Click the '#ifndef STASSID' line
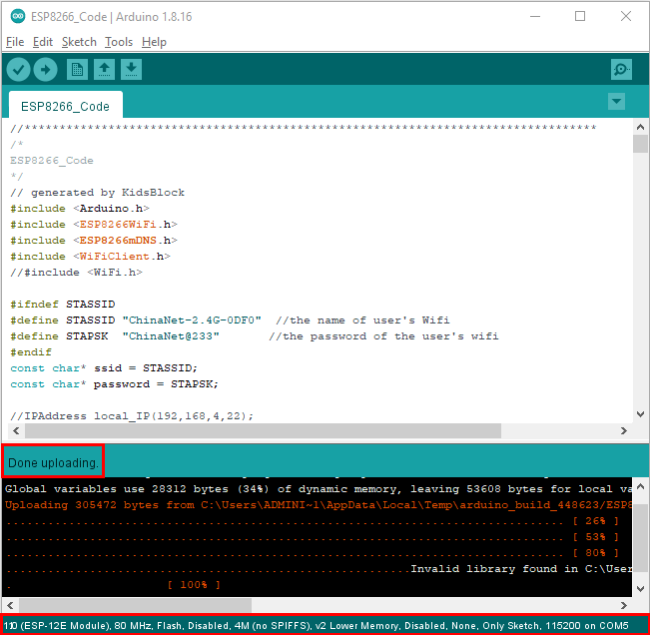Screen dimensions: 650x635 tap(63, 304)
